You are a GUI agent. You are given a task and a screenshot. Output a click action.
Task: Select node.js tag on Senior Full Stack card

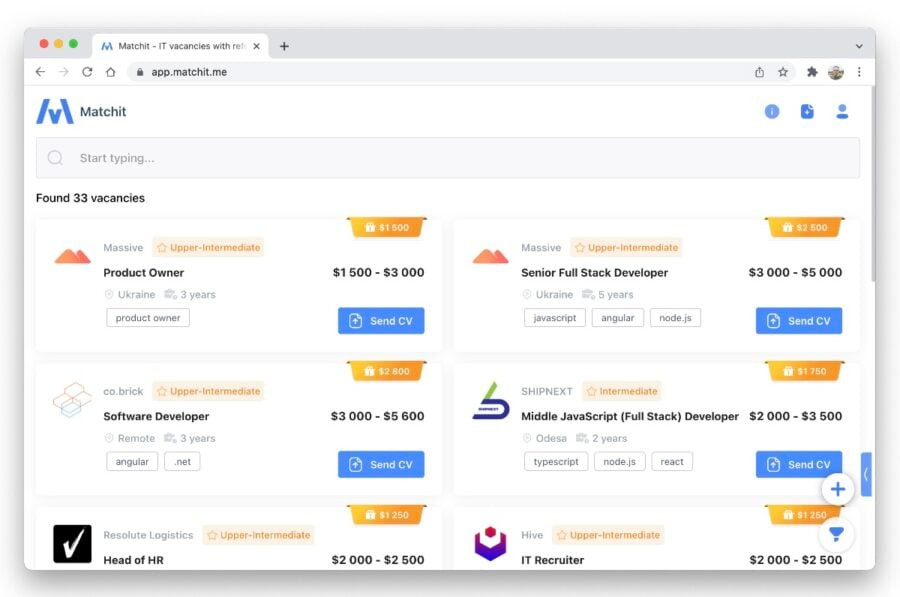[x=675, y=317]
